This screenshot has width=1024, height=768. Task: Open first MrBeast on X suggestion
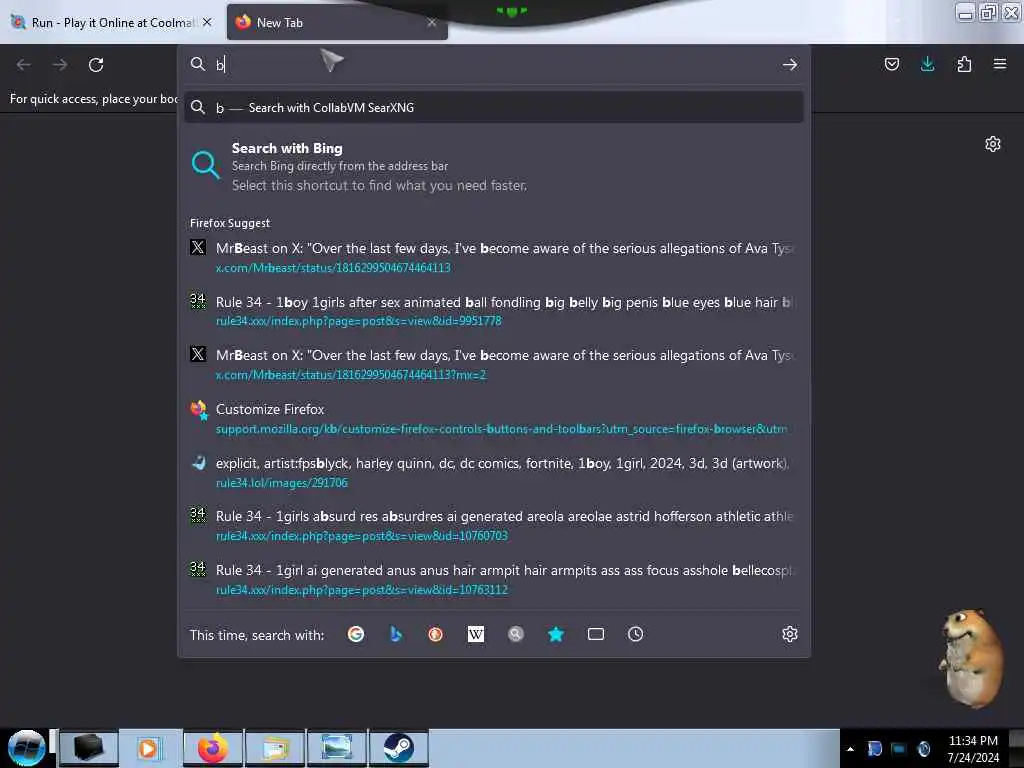[x=494, y=257]
